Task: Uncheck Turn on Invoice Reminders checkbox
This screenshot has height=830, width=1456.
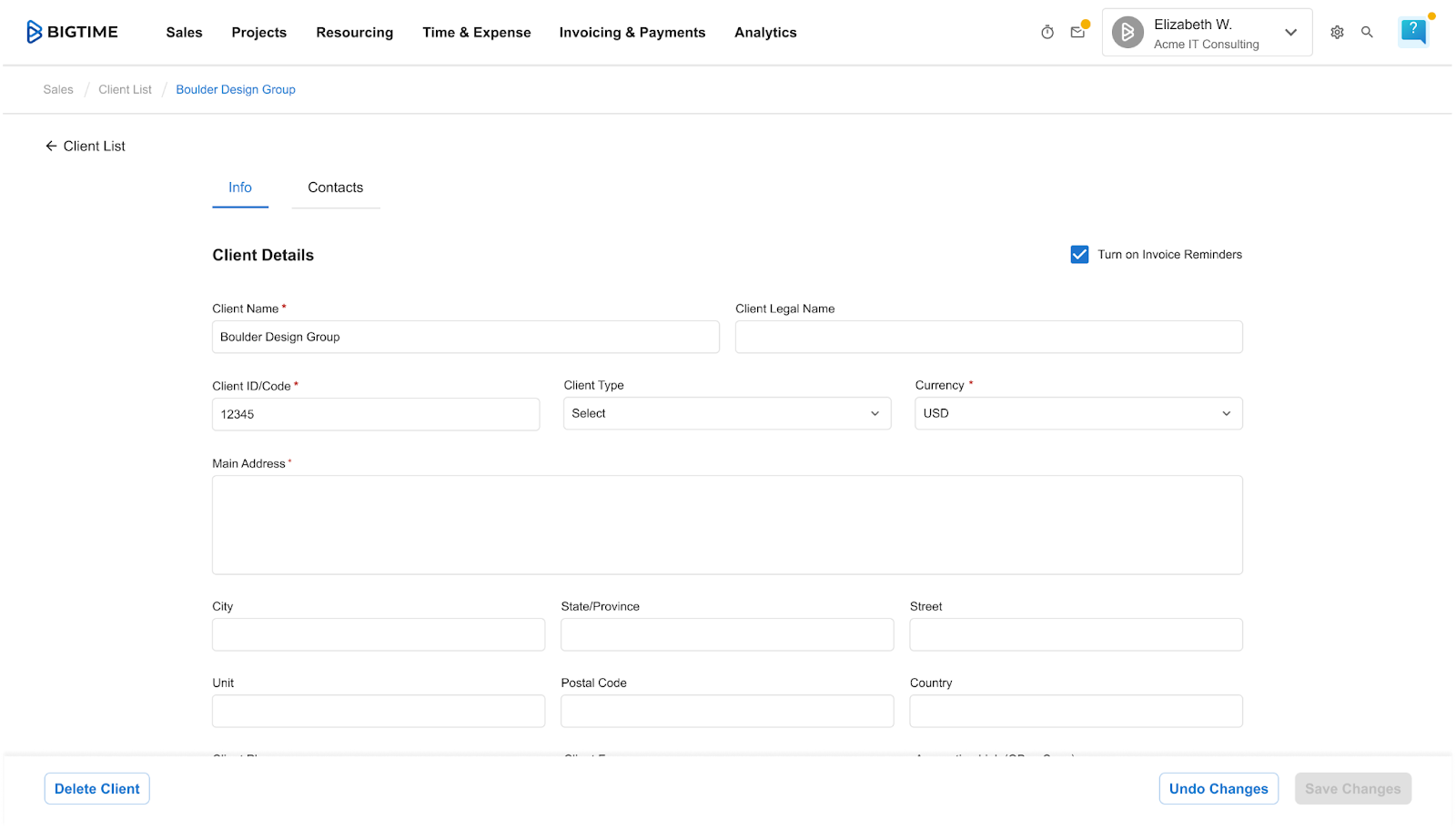Action: [1079, 255]
